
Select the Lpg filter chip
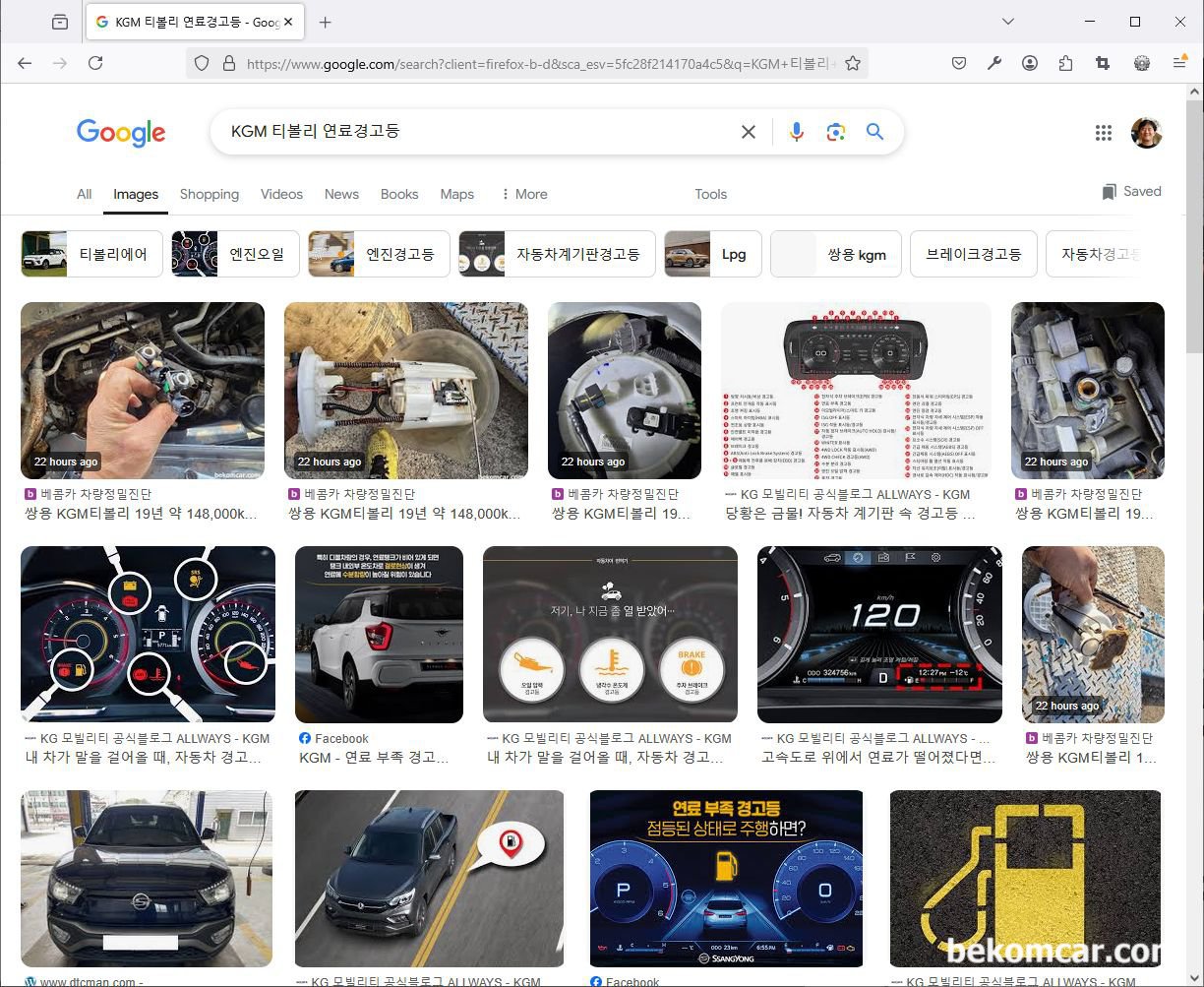(x=713, y=254)
